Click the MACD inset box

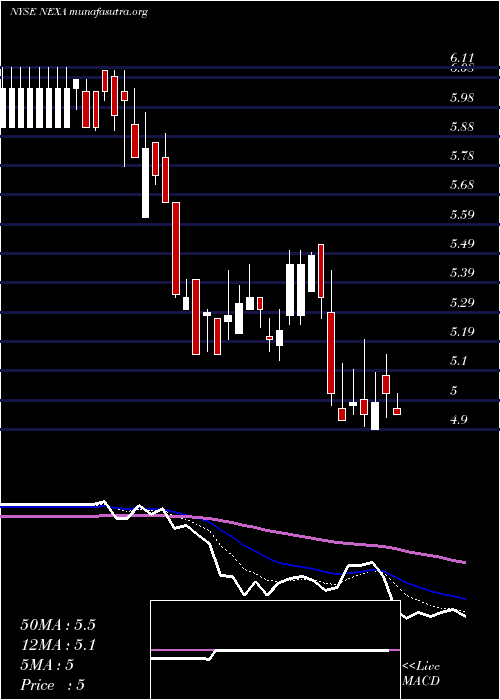click(x=275, y=650)
